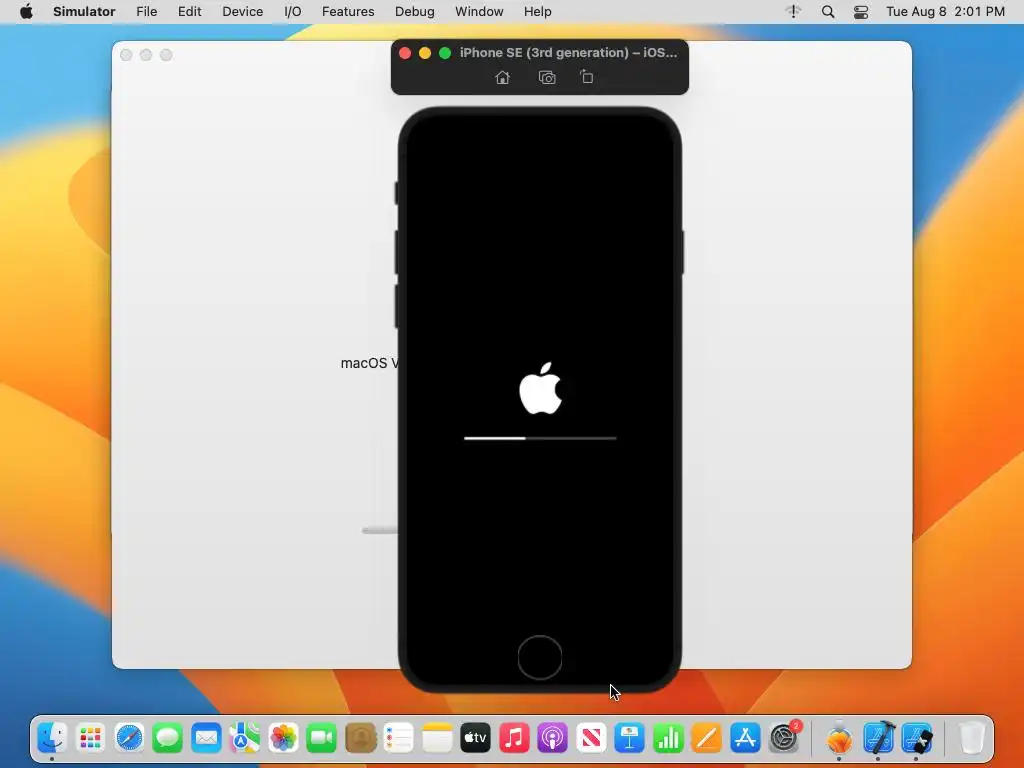
Task: Open Messages from the Dock
Action: click(167, 738)
